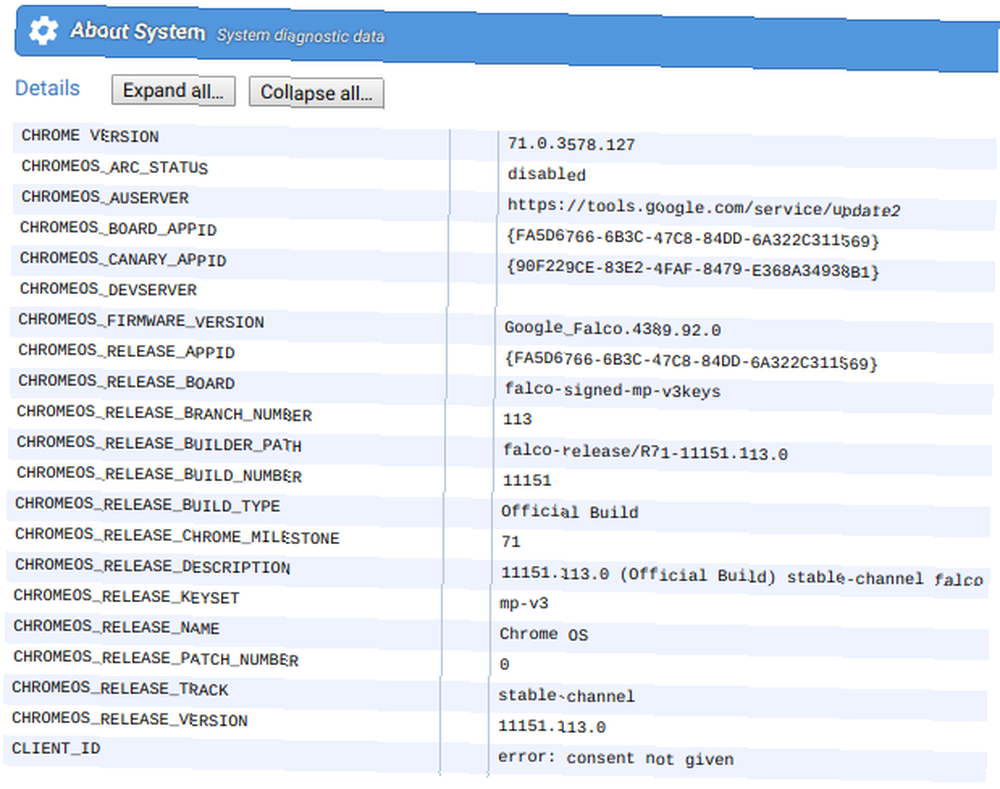Select the build number value 11151
The image size is (1000, 789).
tap(527, 480)
